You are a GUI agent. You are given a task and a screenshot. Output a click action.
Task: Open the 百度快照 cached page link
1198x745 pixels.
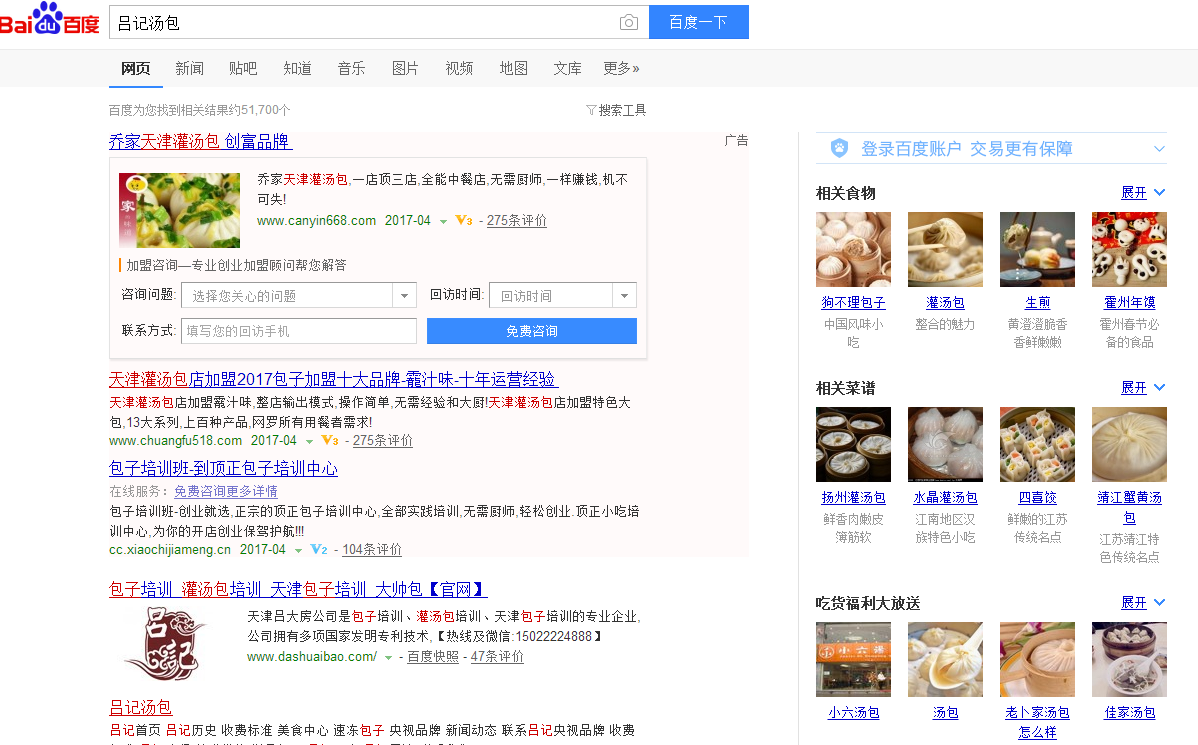pyautogui.click(x=433, y=656)
